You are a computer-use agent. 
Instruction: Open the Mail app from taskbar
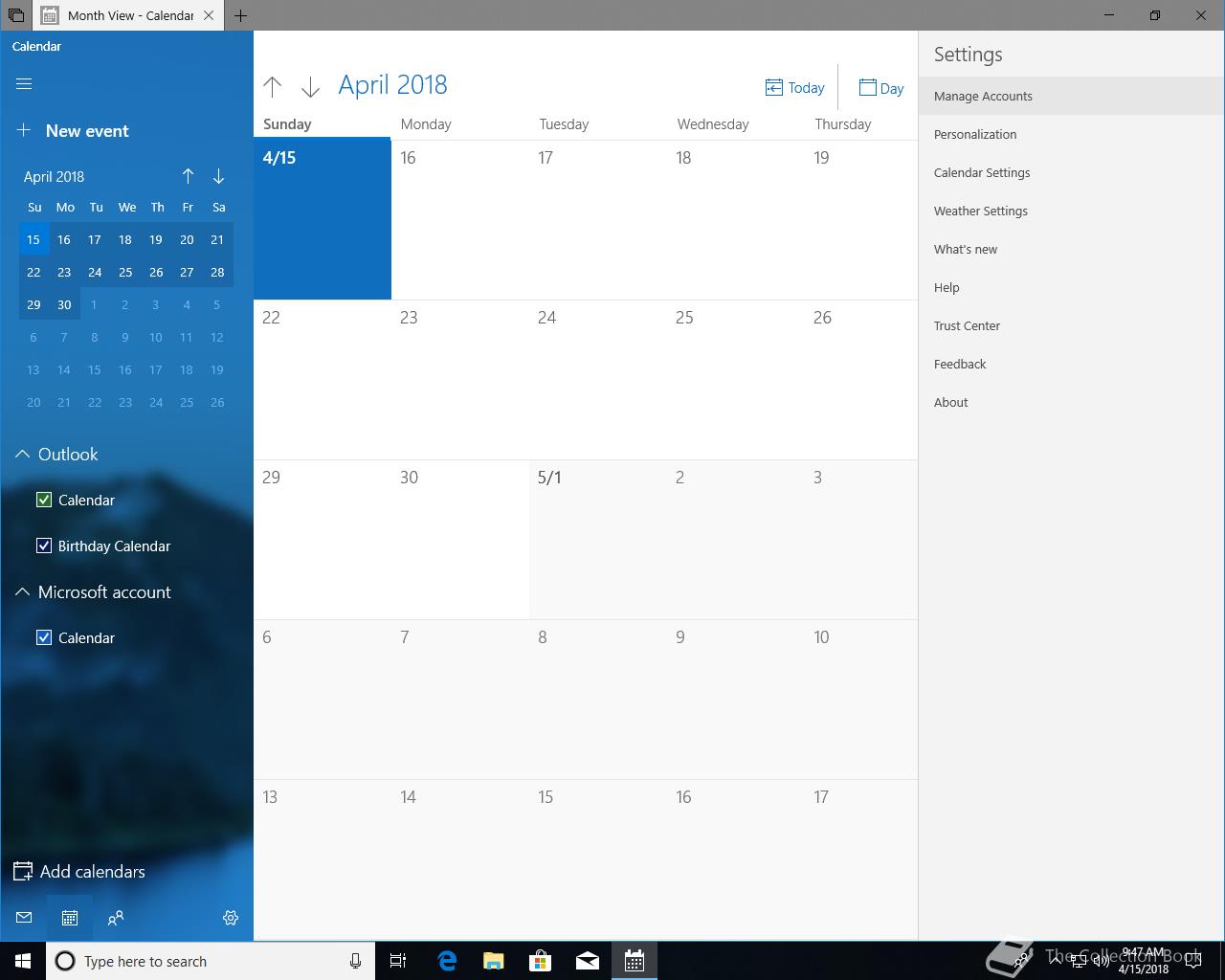tap(588, 961)
